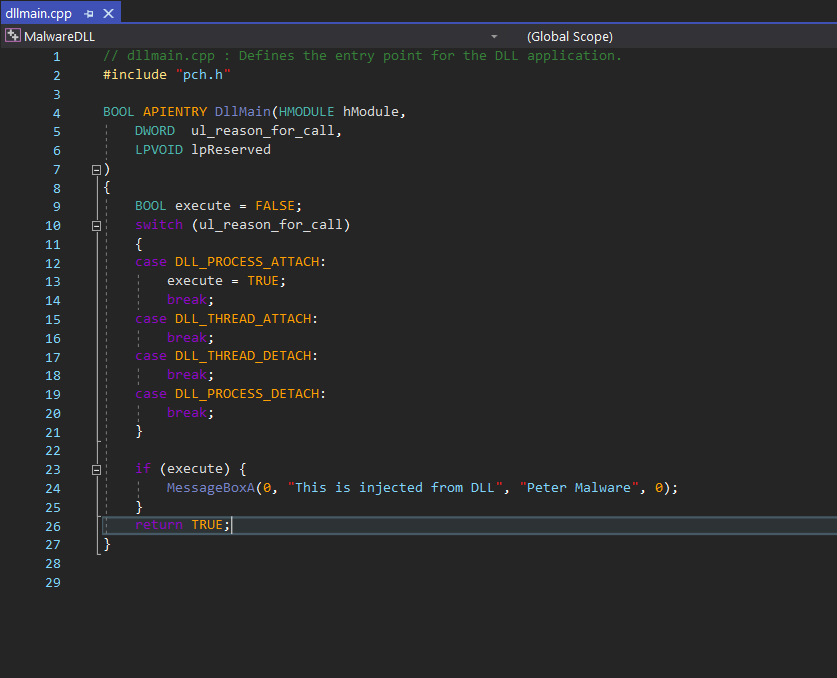Collapse the switch statement block
The image size is (837, 678).
pyautogui.click(x=97, y=226)
